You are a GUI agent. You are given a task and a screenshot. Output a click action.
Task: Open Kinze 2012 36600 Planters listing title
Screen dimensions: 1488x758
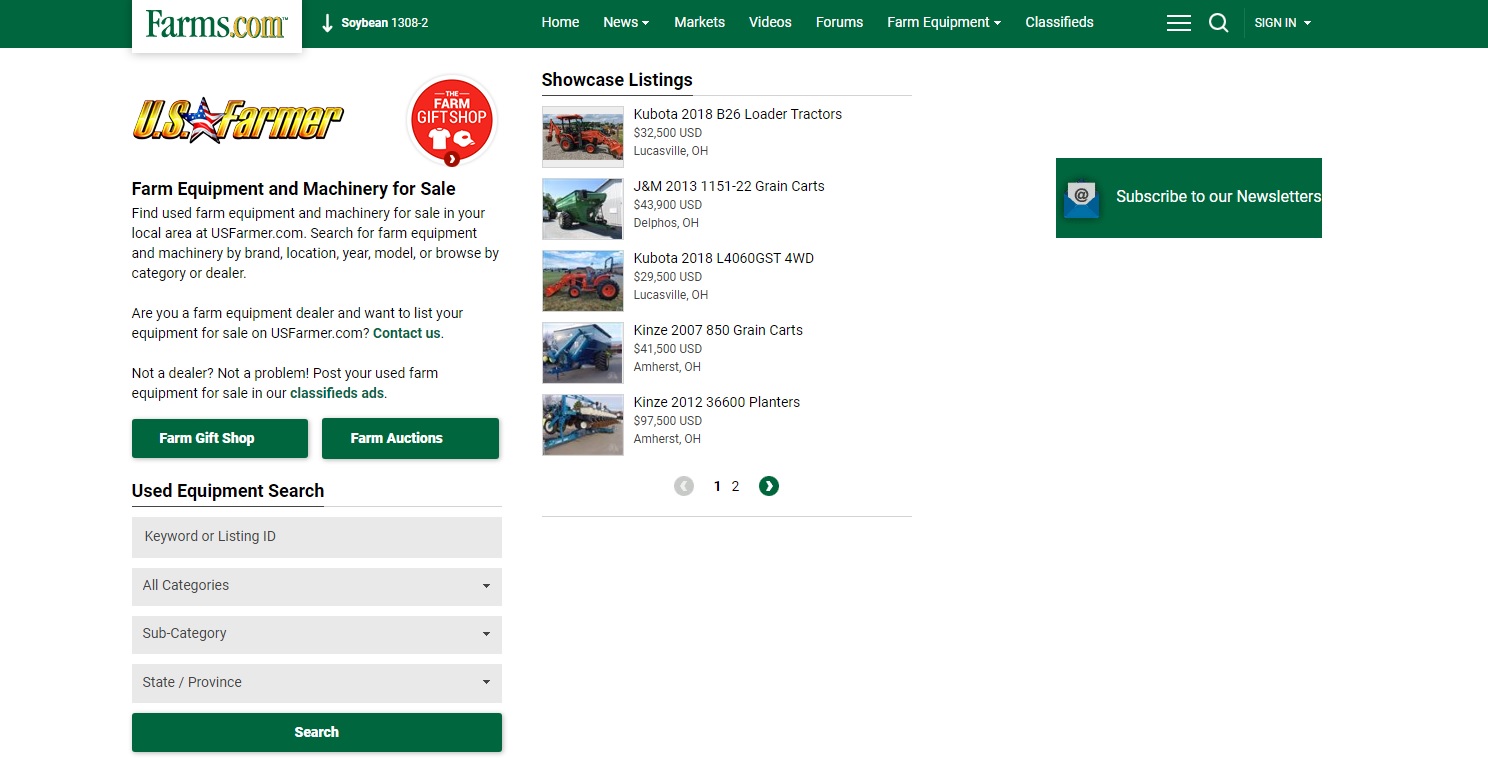pyautogui.click(x=717, y=402)
